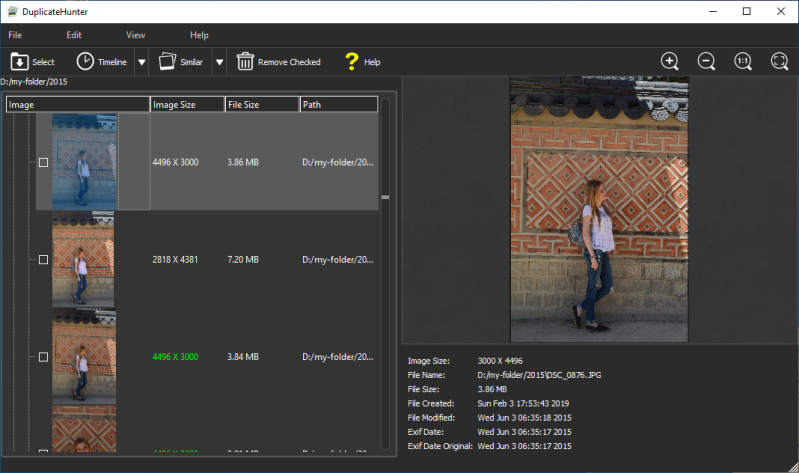
Task: Click the Timeline clock icon
Action: point(85,62)
